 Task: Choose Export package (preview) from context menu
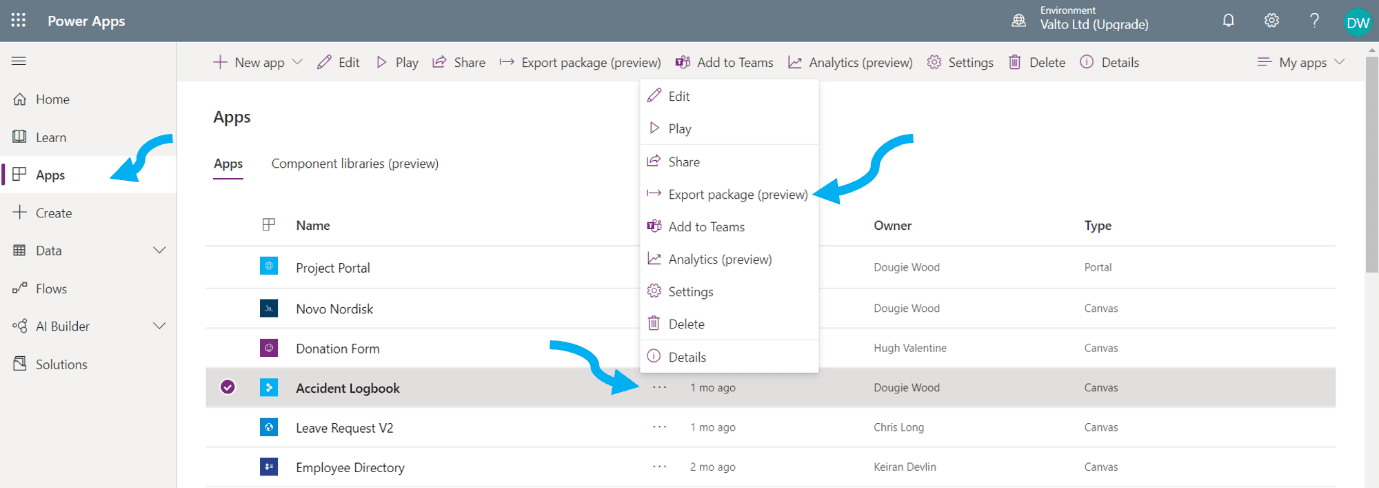coord(729,194)
